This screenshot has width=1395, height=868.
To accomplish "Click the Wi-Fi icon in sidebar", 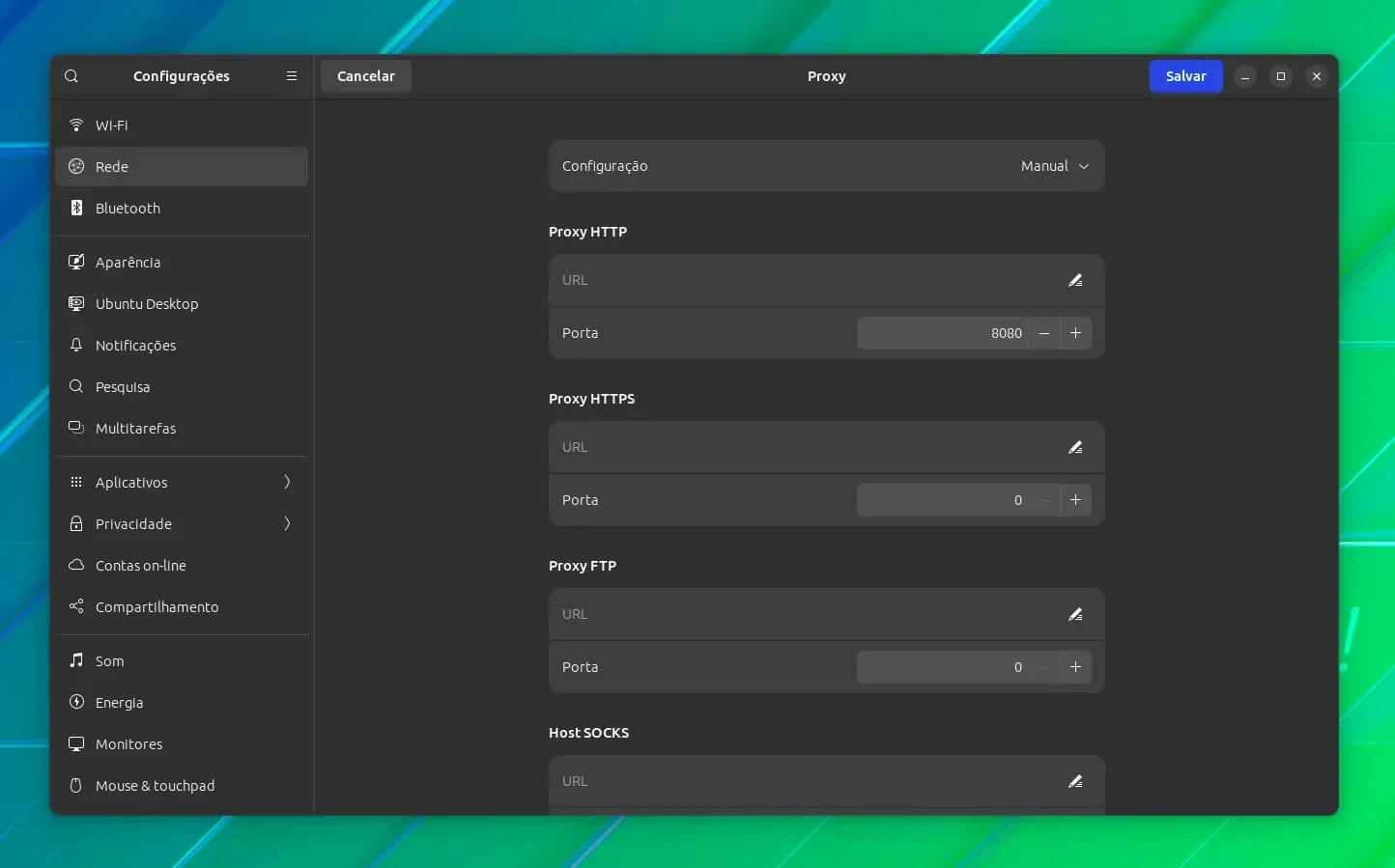I will pos(76,126).
